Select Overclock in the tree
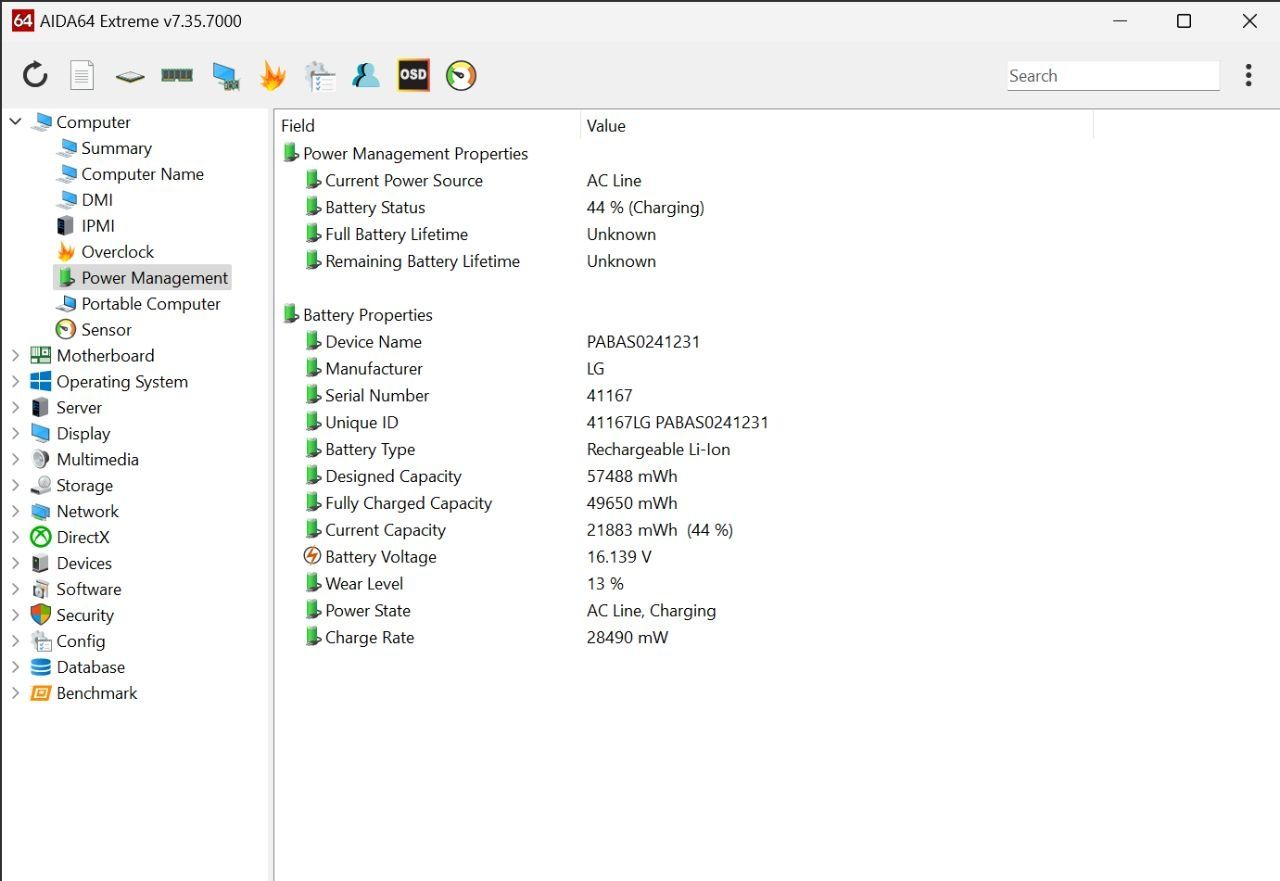Viewport: 1280px width, 881px height. [118, 252]
